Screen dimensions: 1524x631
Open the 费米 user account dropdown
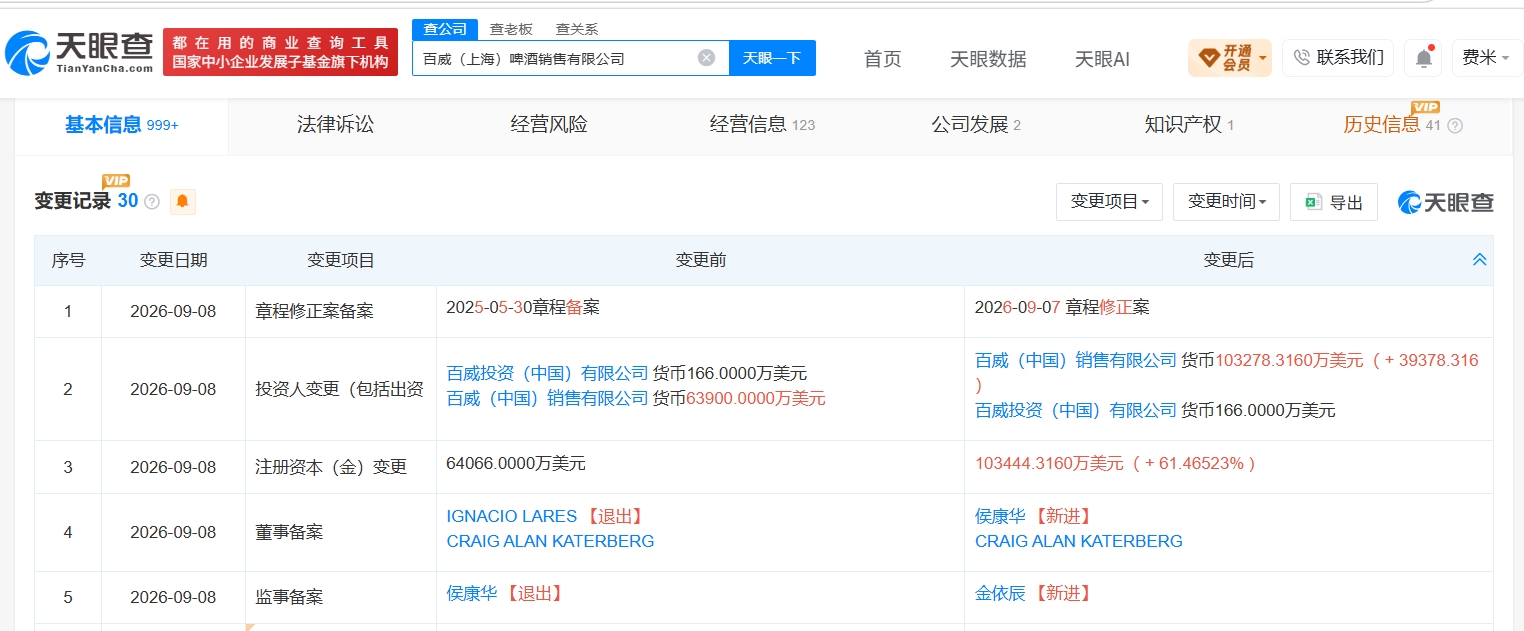1486,58
